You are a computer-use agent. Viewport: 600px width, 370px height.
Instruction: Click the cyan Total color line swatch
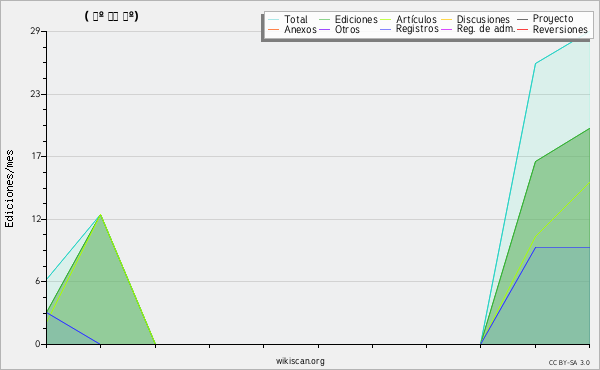click(274, 20)
